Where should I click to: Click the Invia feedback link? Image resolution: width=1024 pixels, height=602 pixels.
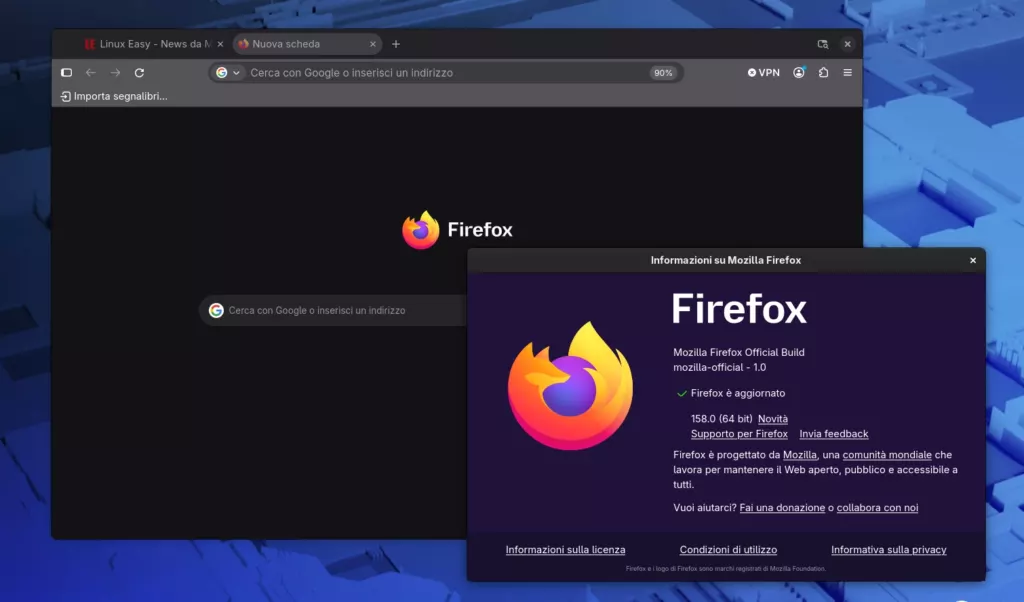(x=834, y=434)
